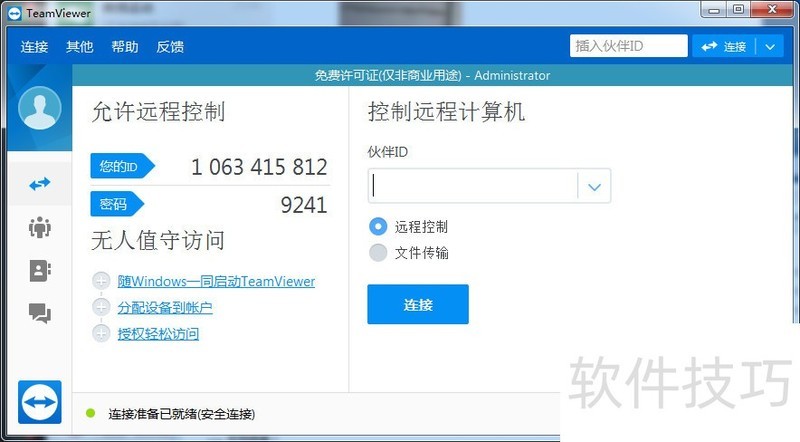Click the plus icon beside 分配设备到帐户
The image size is (800, 442).
coord(101,307)
